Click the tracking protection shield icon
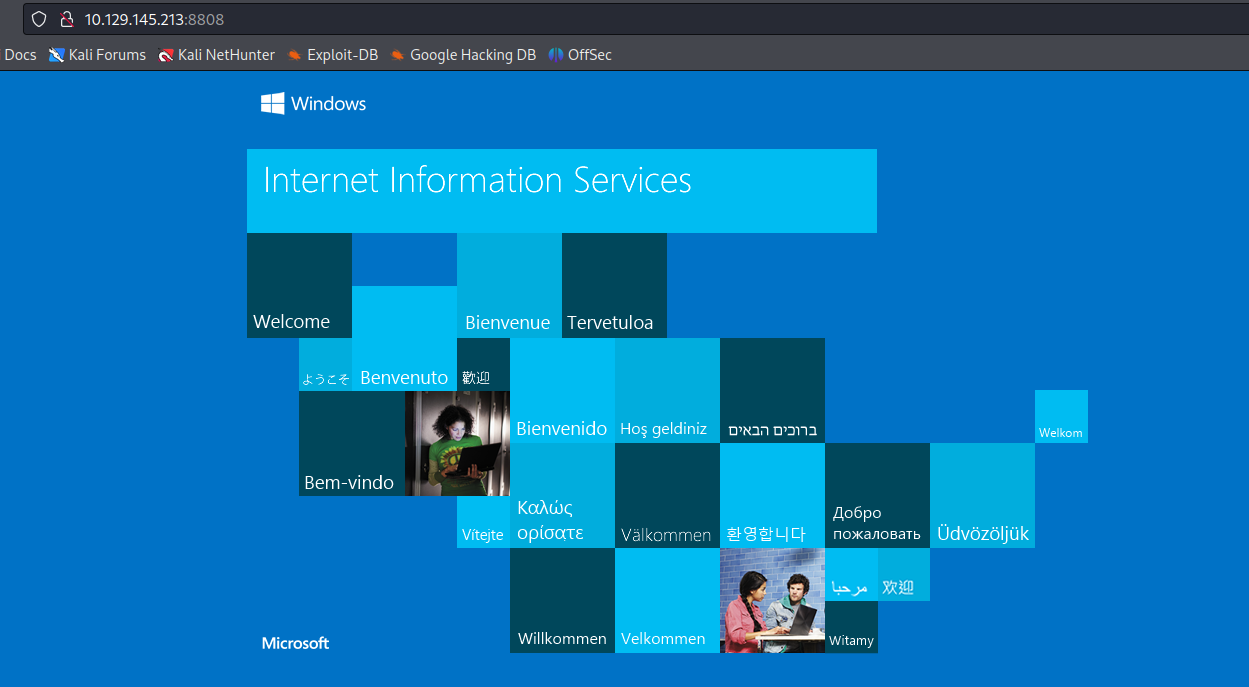The width and height of the screenshot is (1249, 687). pos(39,19)
